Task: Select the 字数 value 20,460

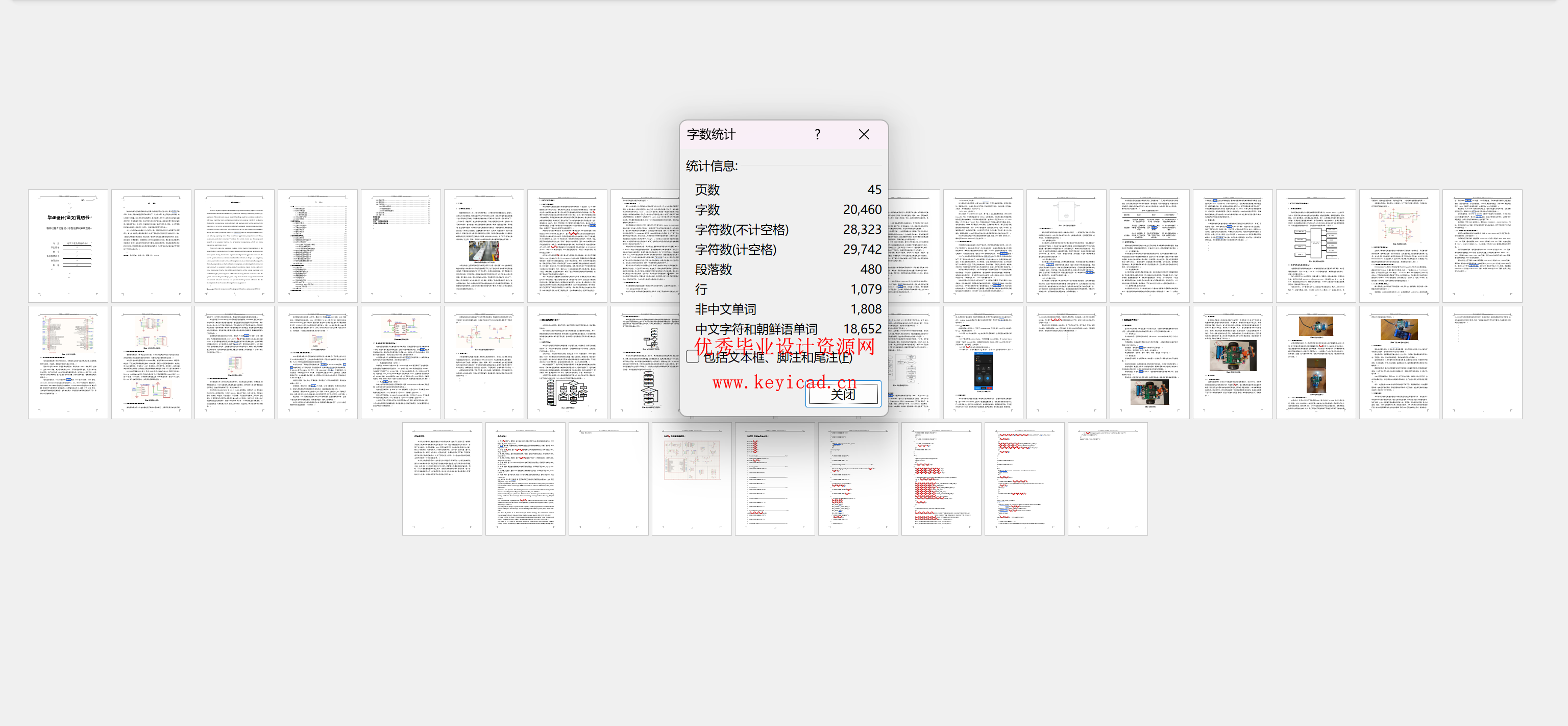Action: tap(862, 209)
